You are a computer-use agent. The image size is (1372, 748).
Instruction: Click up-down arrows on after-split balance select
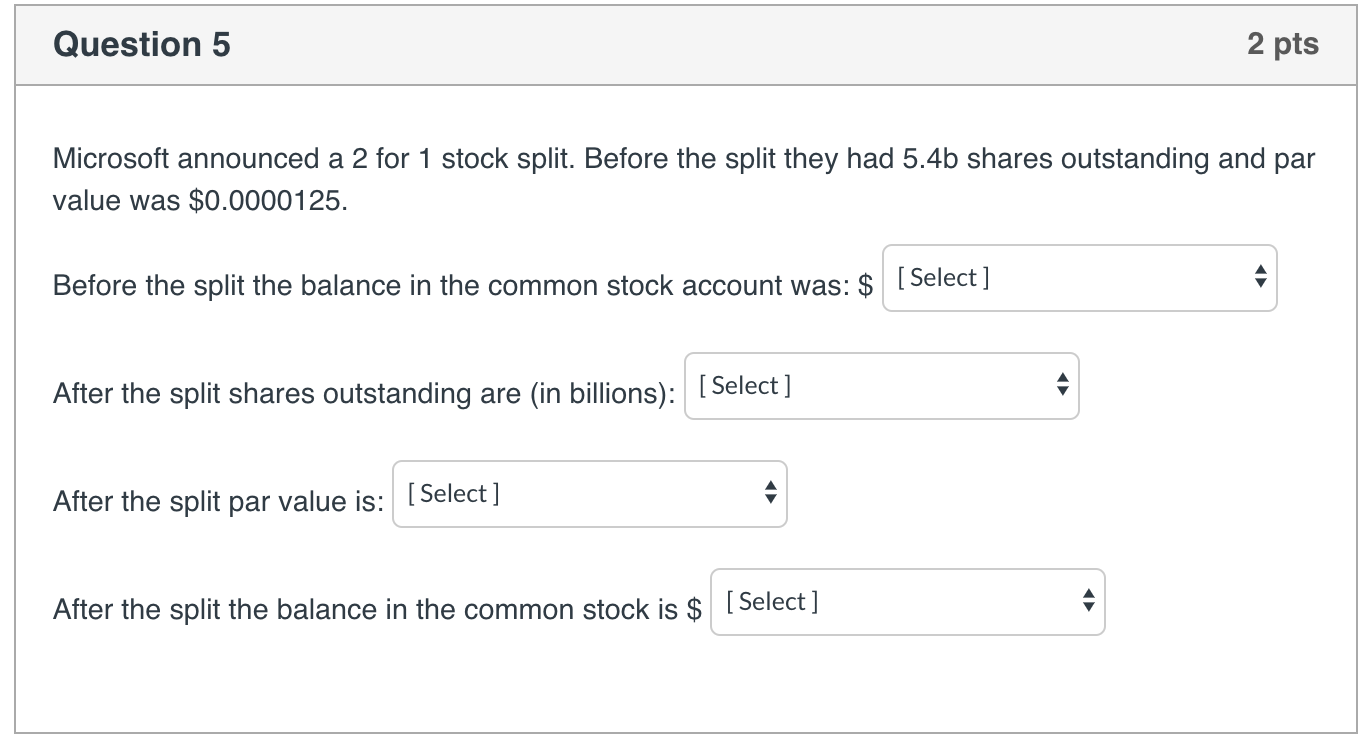coord(1088,600)
